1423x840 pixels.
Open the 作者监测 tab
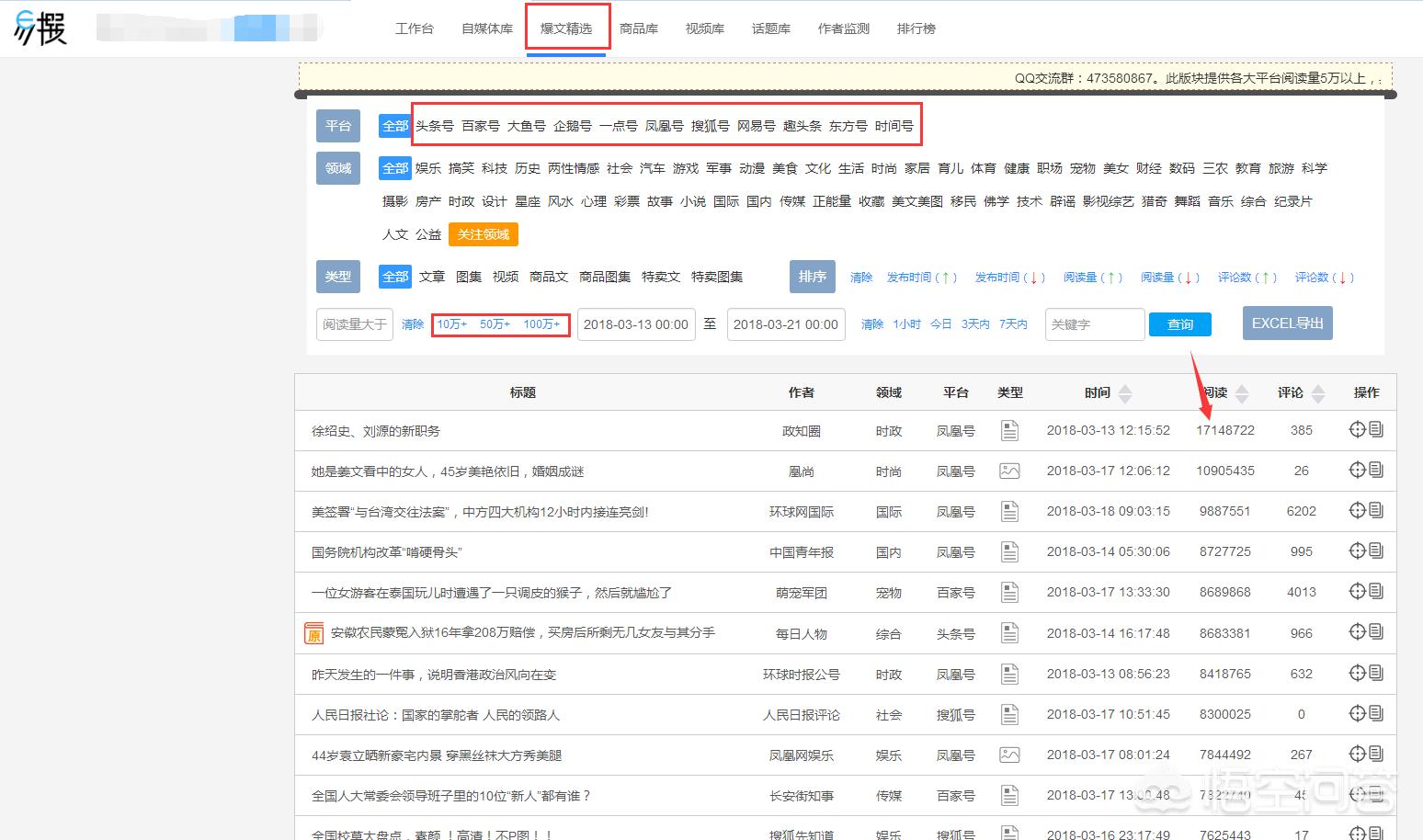[844, 28]
